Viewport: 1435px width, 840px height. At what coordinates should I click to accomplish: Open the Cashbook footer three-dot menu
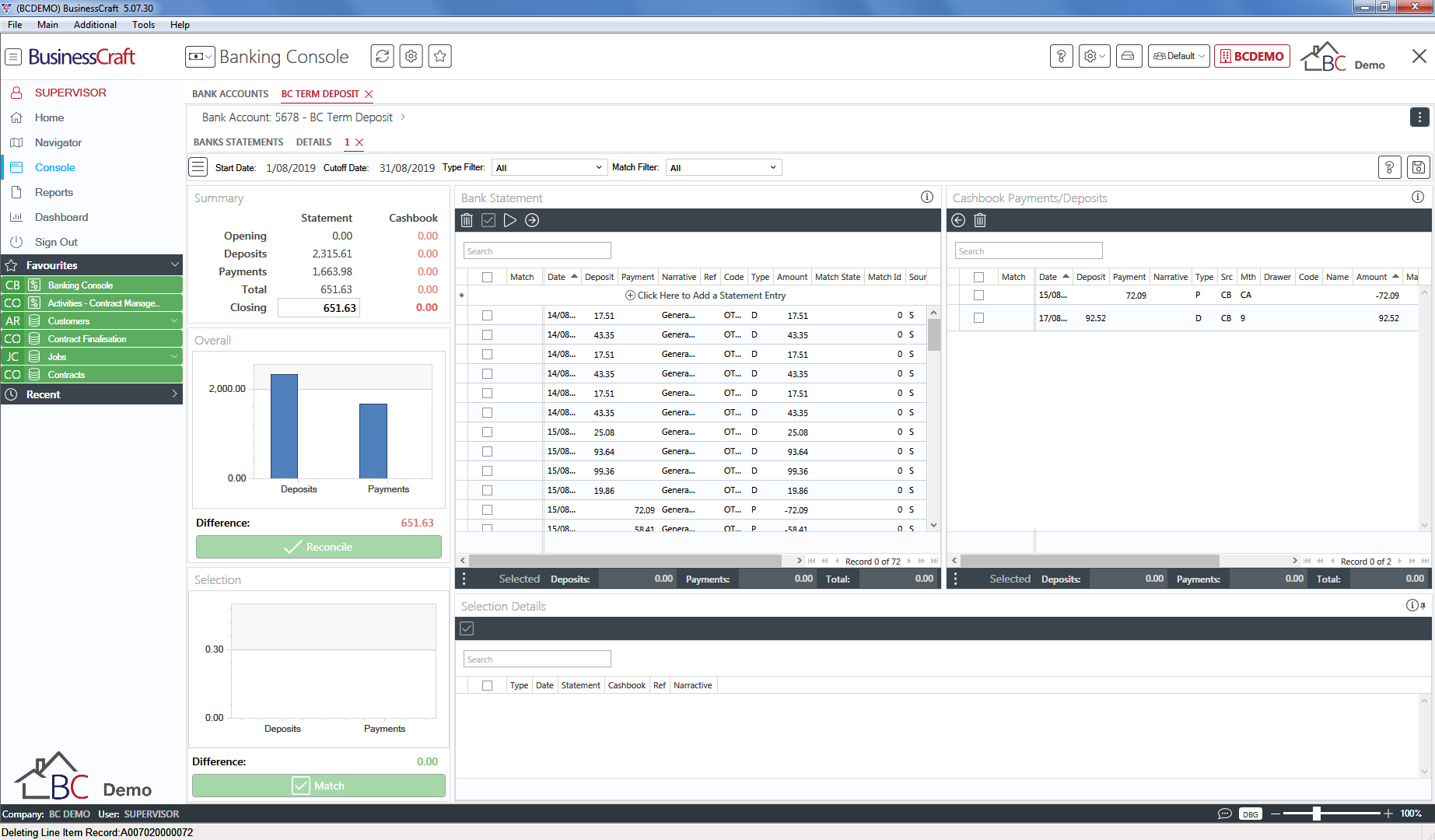click(x=956, y=579)
